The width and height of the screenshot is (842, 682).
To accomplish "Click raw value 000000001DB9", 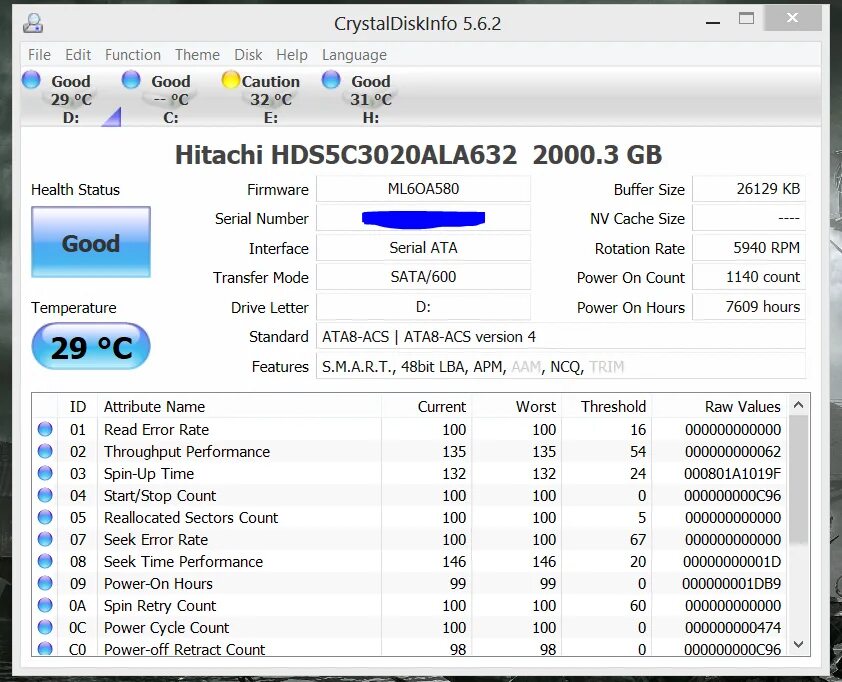I will (731, 584).
